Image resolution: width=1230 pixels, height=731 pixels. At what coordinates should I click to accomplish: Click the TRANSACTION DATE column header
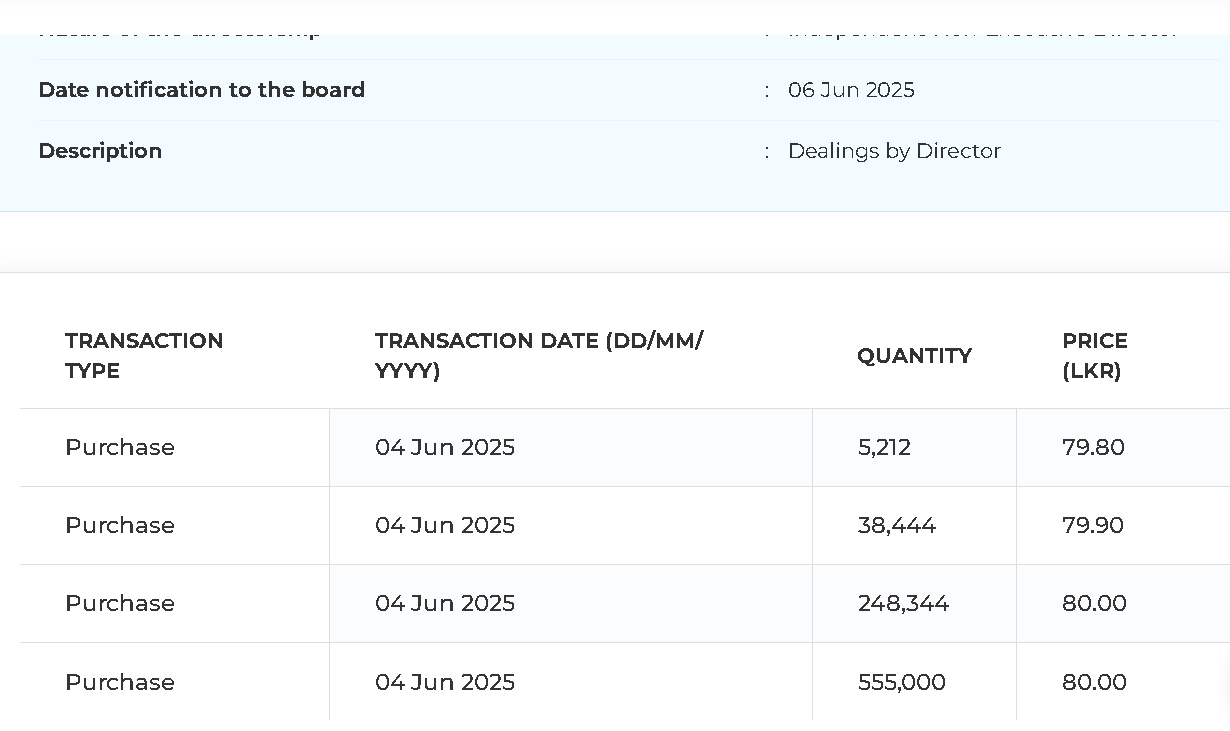click(539, 356)
